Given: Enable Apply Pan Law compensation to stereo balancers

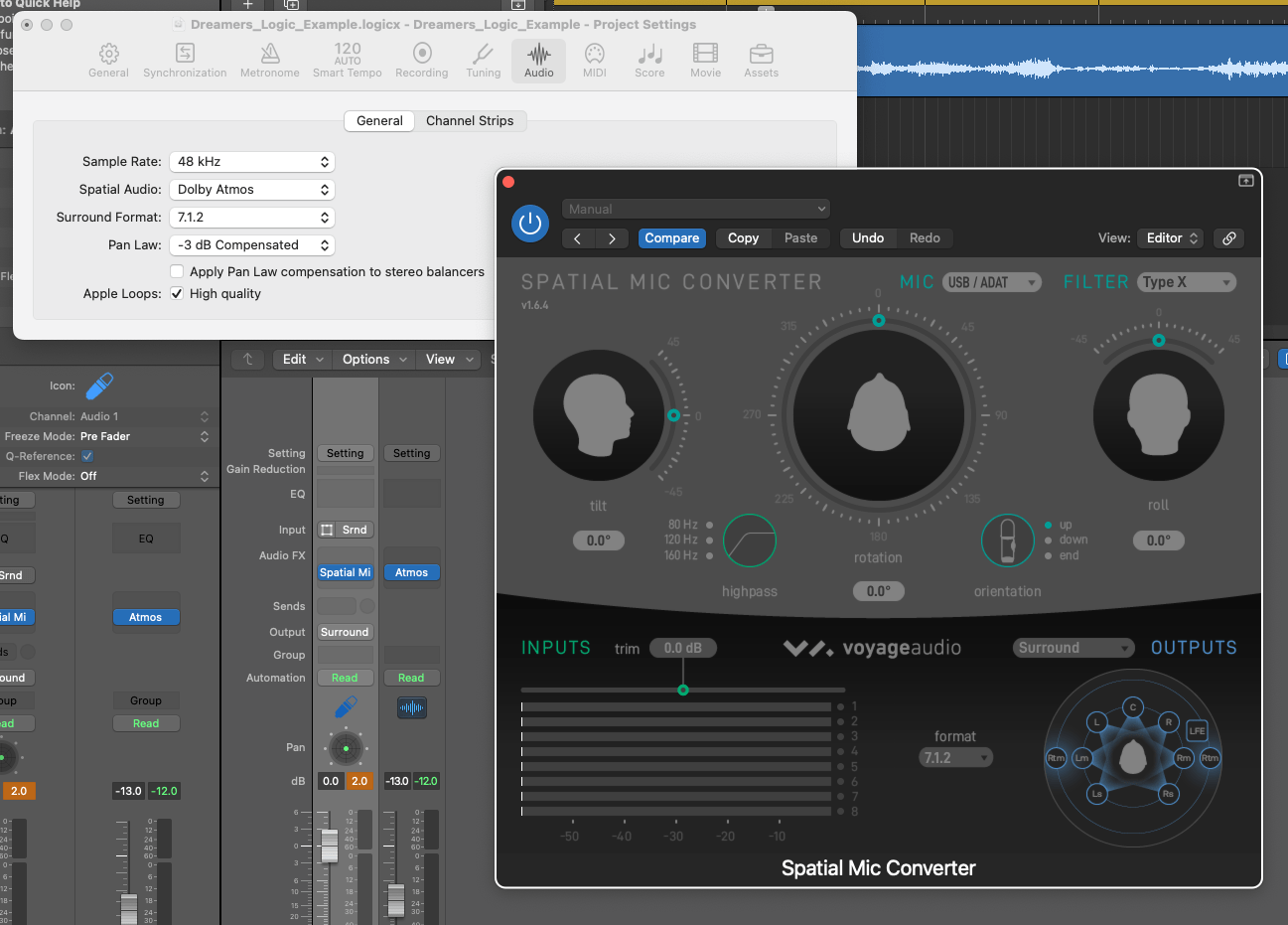Looking at the screenshot, I should pos(177,271).
